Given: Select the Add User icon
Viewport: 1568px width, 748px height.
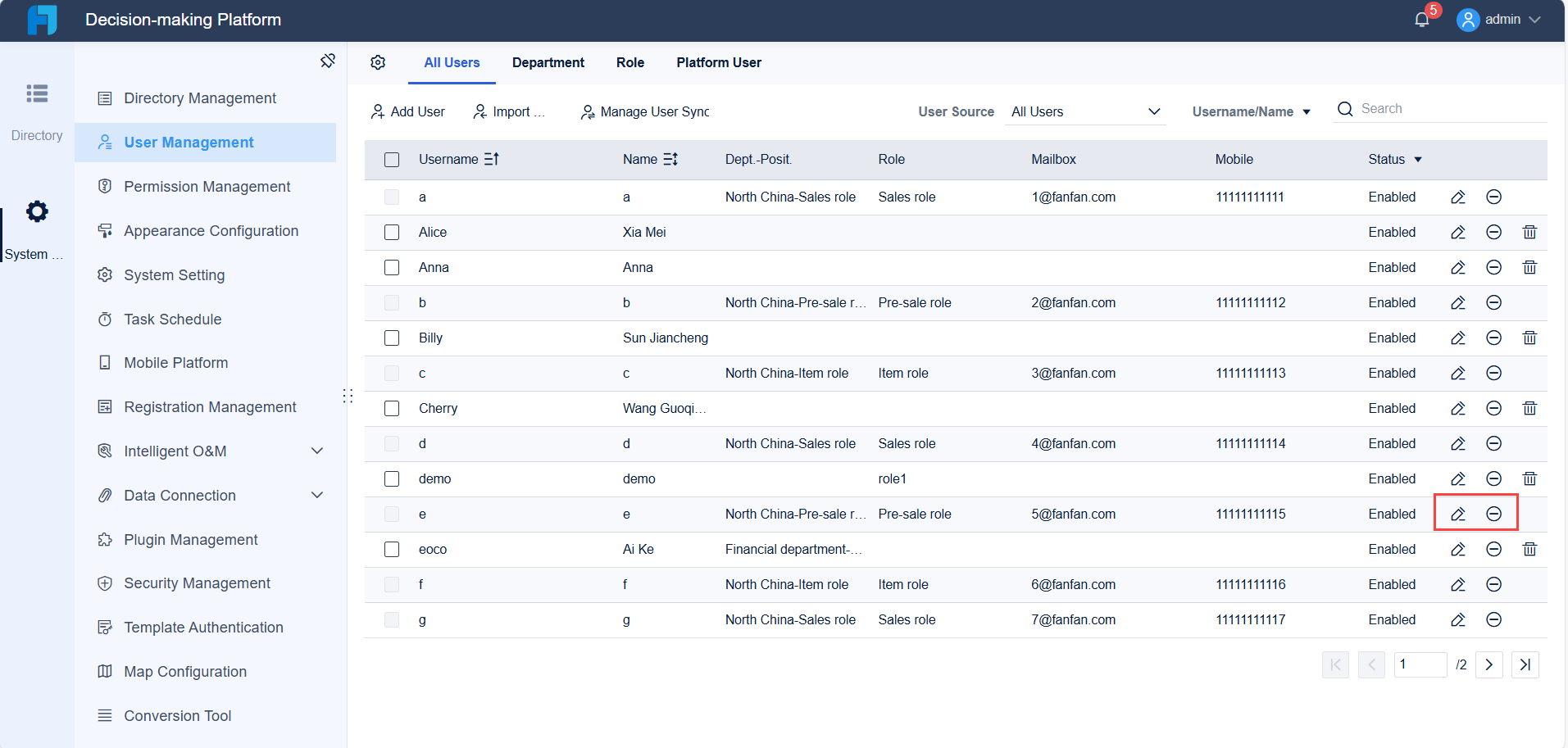Looking at the screenshot, I should pos(378,111).
